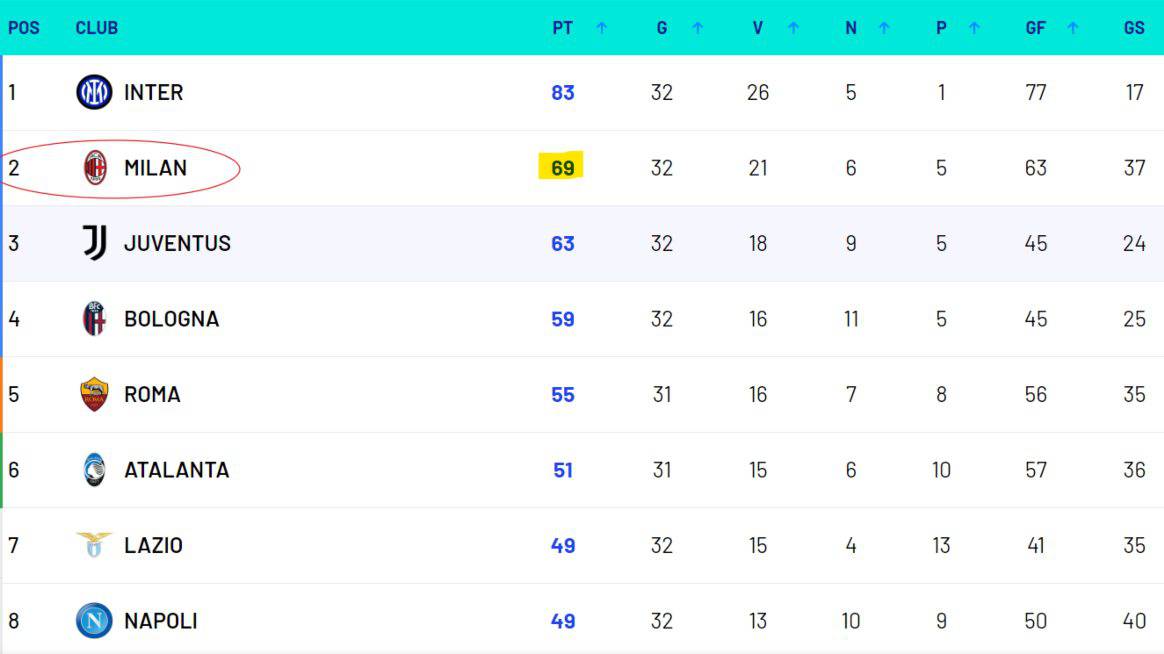Select the POS column header
1164x654 pixels.
pos(23,28)
